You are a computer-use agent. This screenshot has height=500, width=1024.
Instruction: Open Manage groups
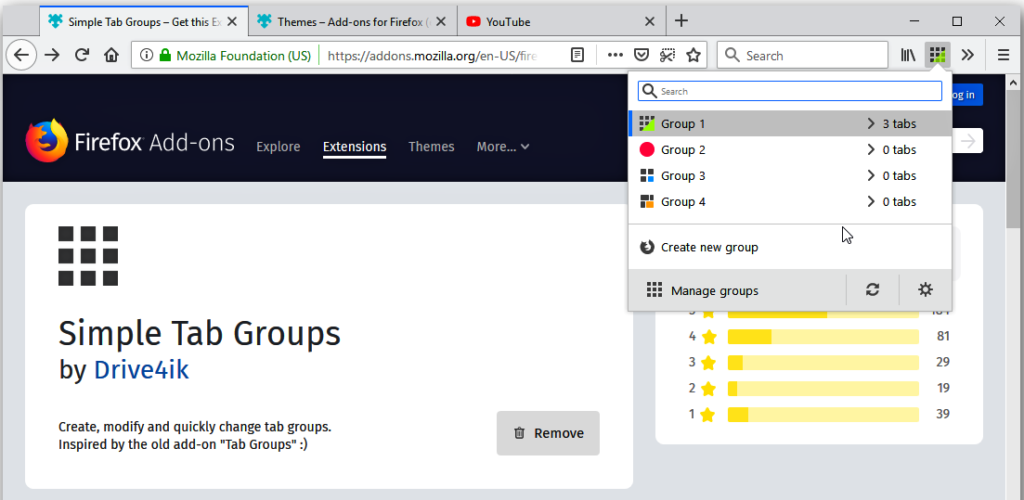point(737,290)
